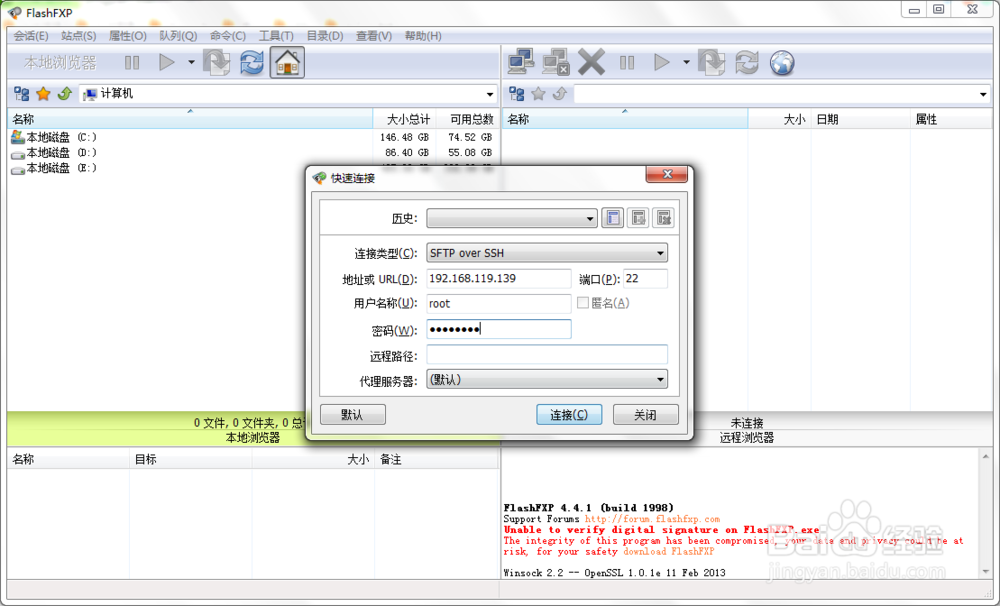Click the username field containing root
The image size is (1000, 606).
tap(498, 304)
